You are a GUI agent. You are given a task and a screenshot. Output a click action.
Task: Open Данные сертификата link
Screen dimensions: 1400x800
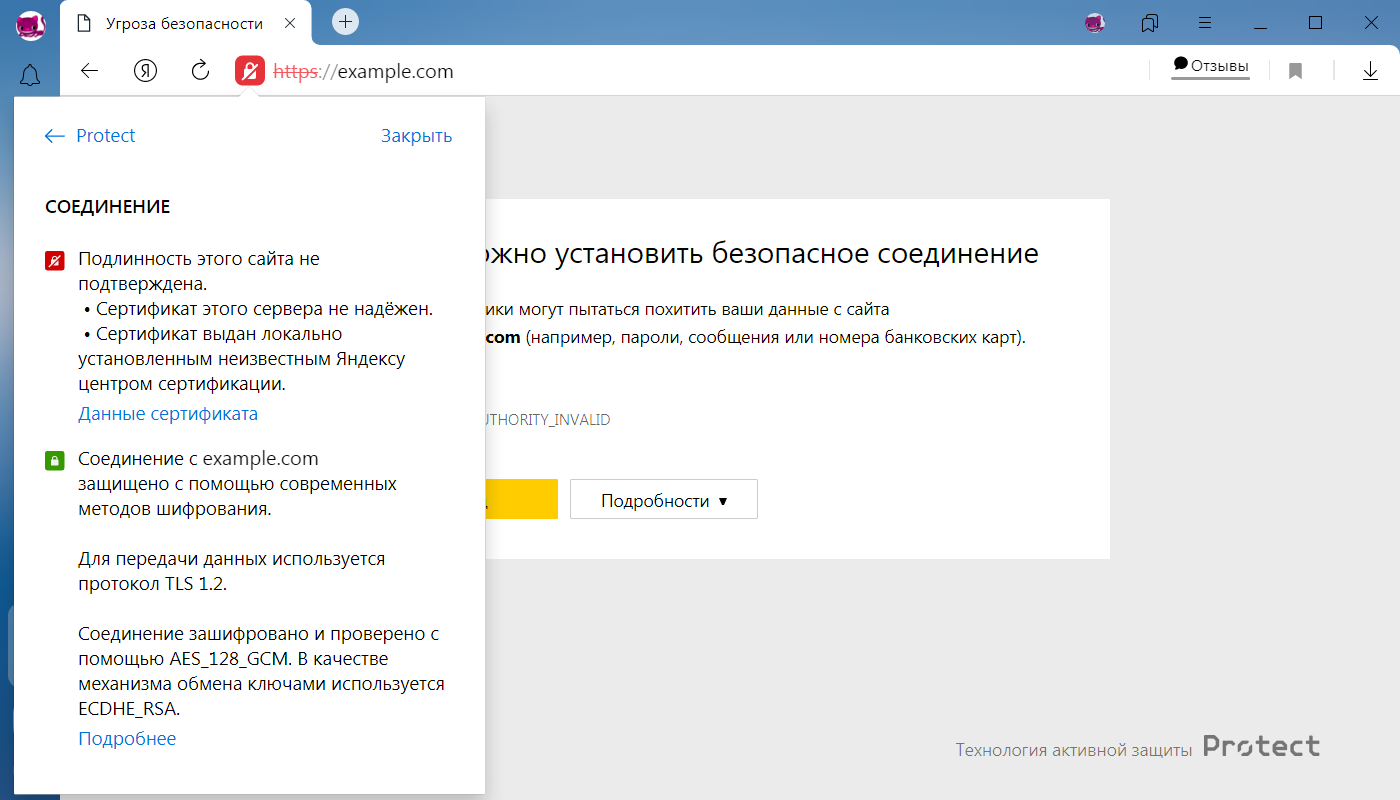point(168,414)
